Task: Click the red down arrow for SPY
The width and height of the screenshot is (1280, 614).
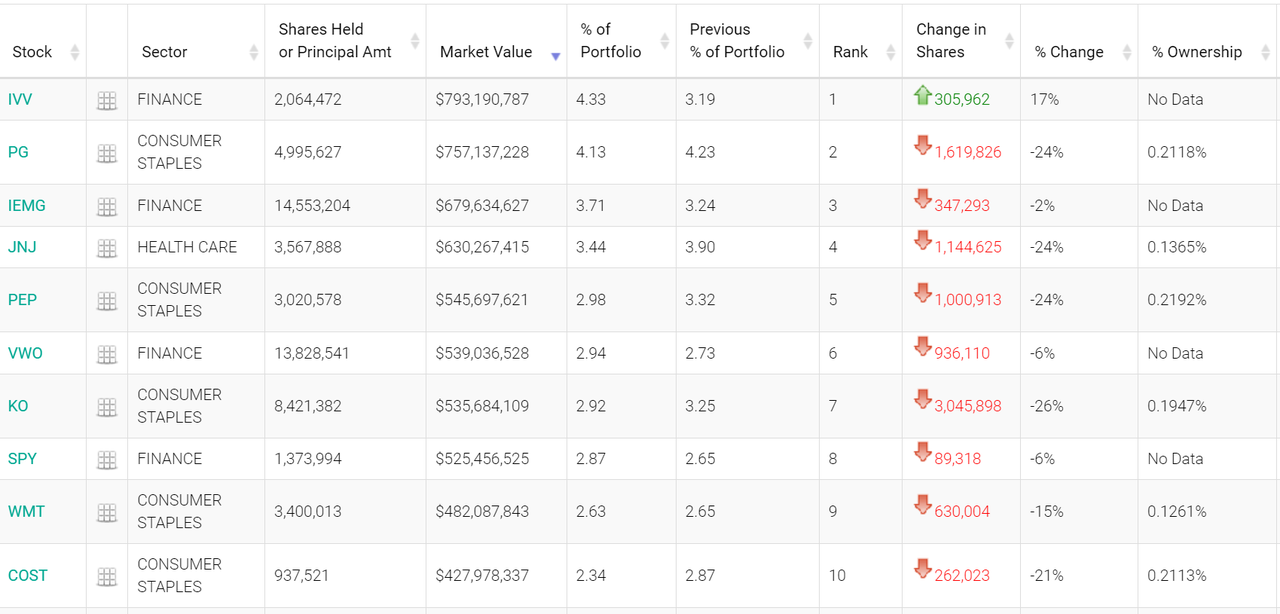Action: tap(923, 453)
